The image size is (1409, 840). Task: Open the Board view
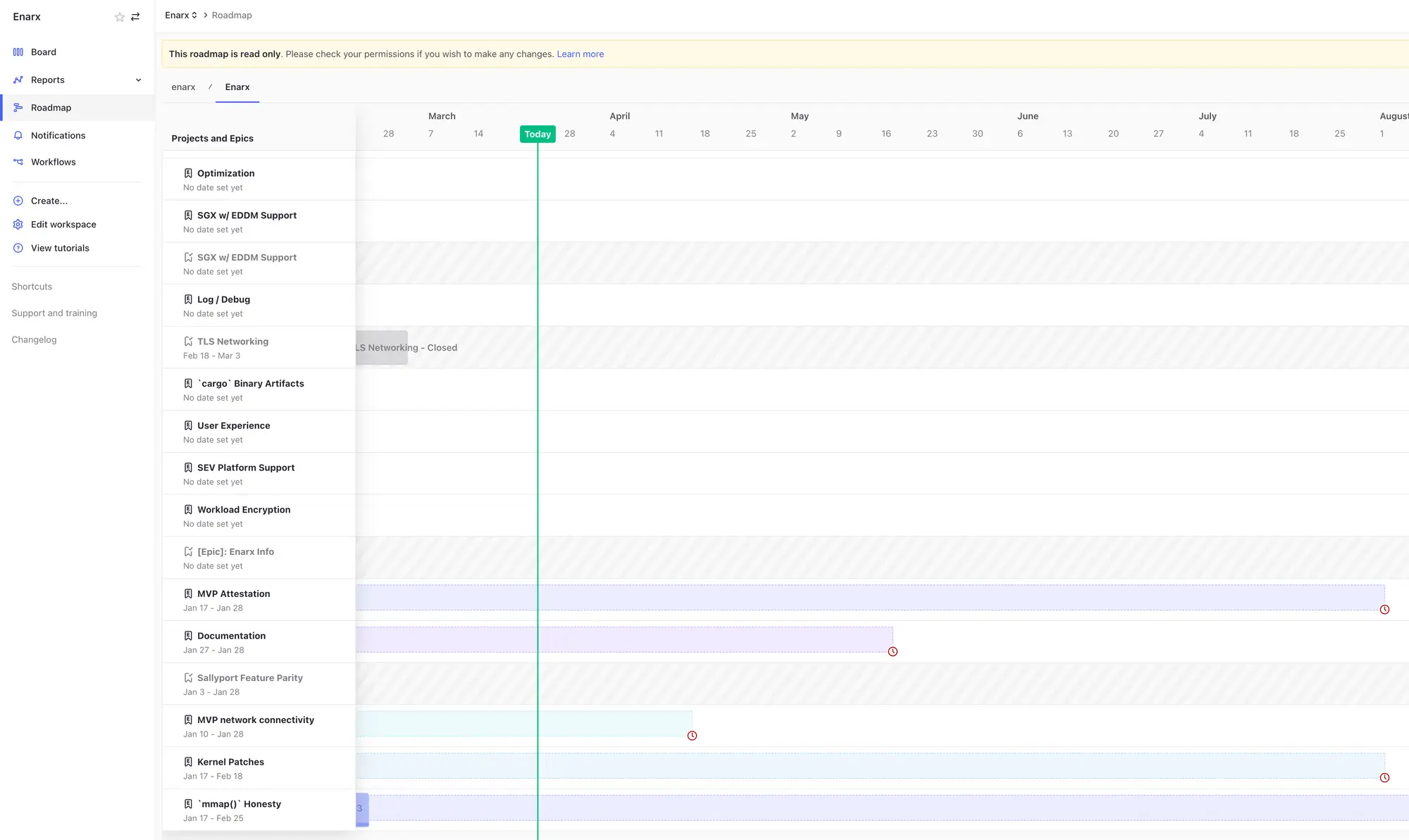(44, 52)
